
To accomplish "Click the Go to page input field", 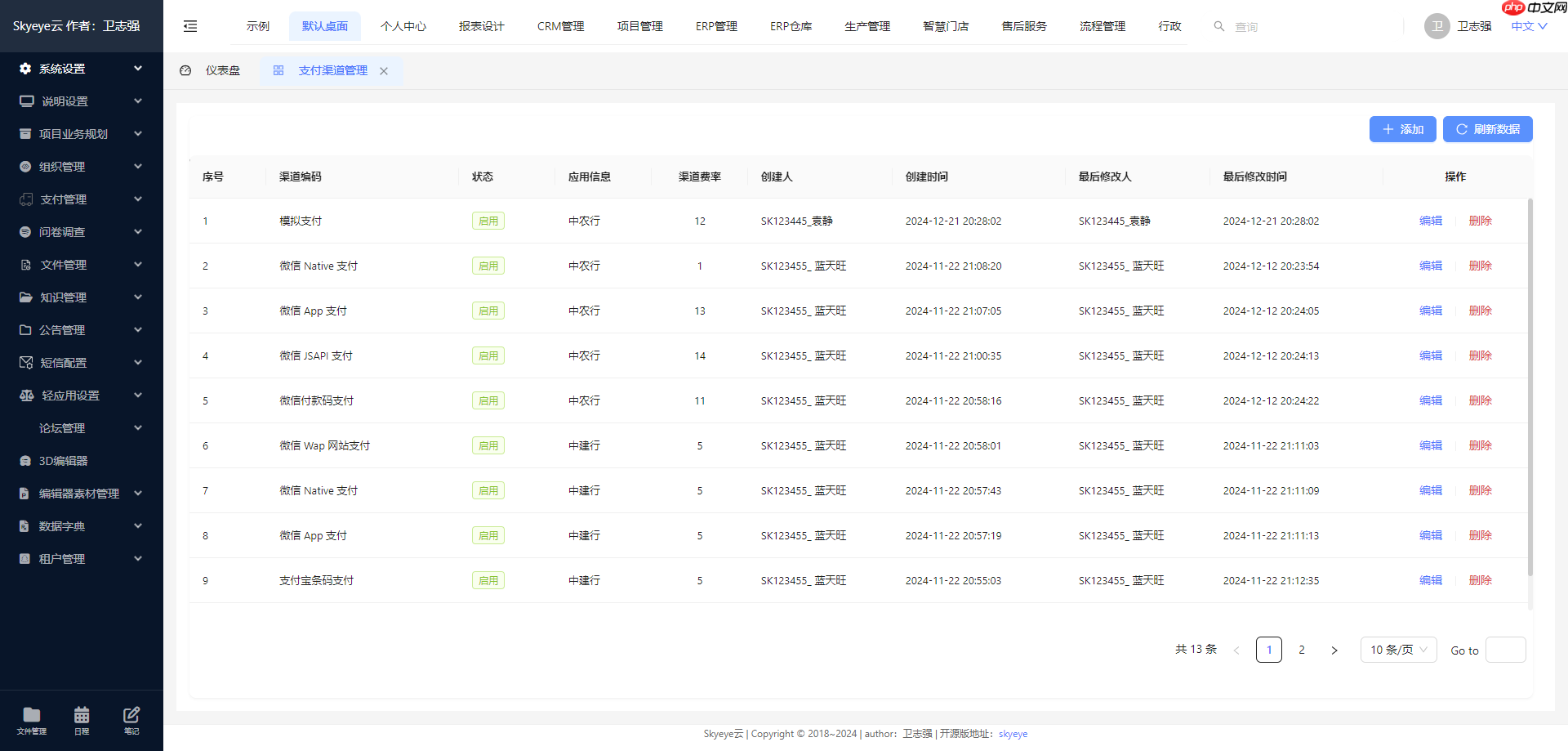I will click(1506, 650).
